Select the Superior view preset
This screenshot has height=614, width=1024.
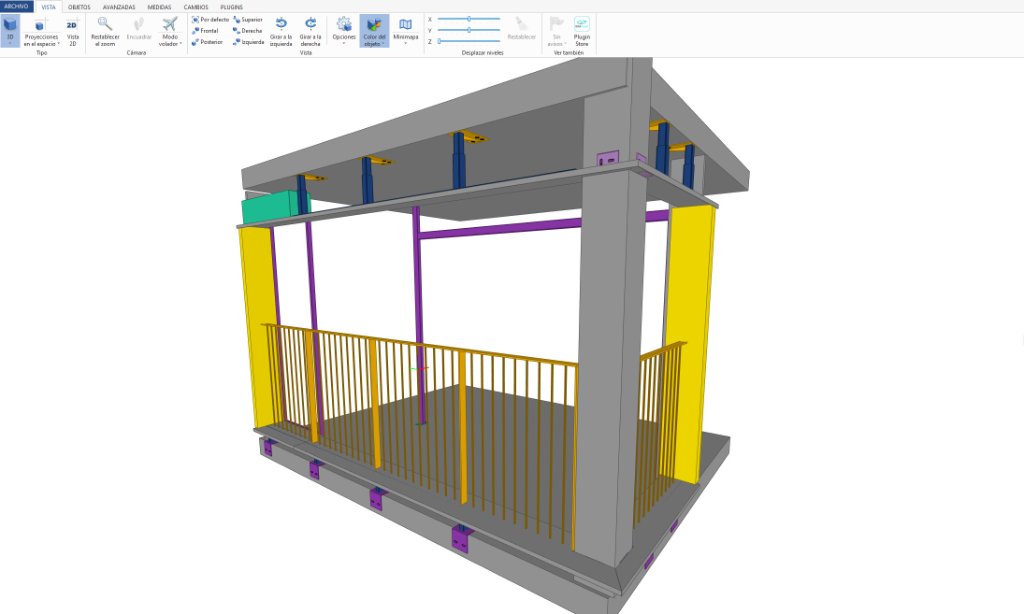point(248,20)
